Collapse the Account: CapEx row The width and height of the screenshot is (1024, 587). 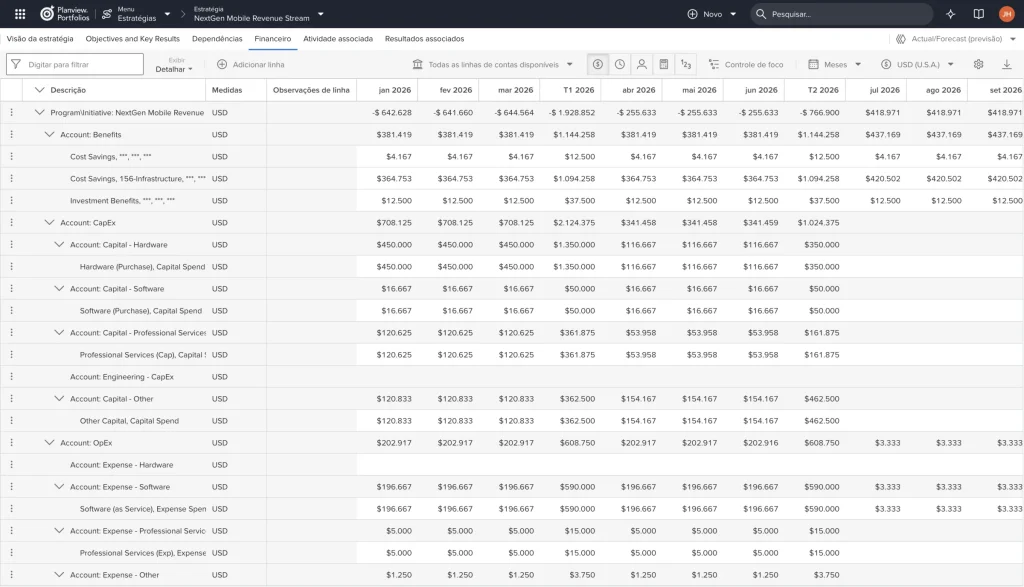[49, 222]
